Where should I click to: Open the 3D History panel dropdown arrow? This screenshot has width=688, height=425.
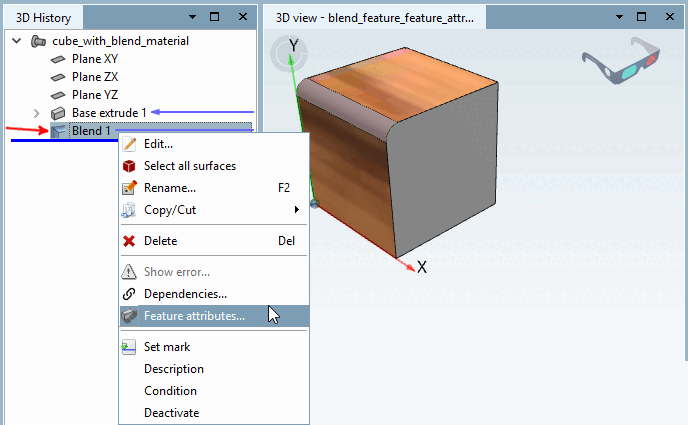tap(192, 17)
